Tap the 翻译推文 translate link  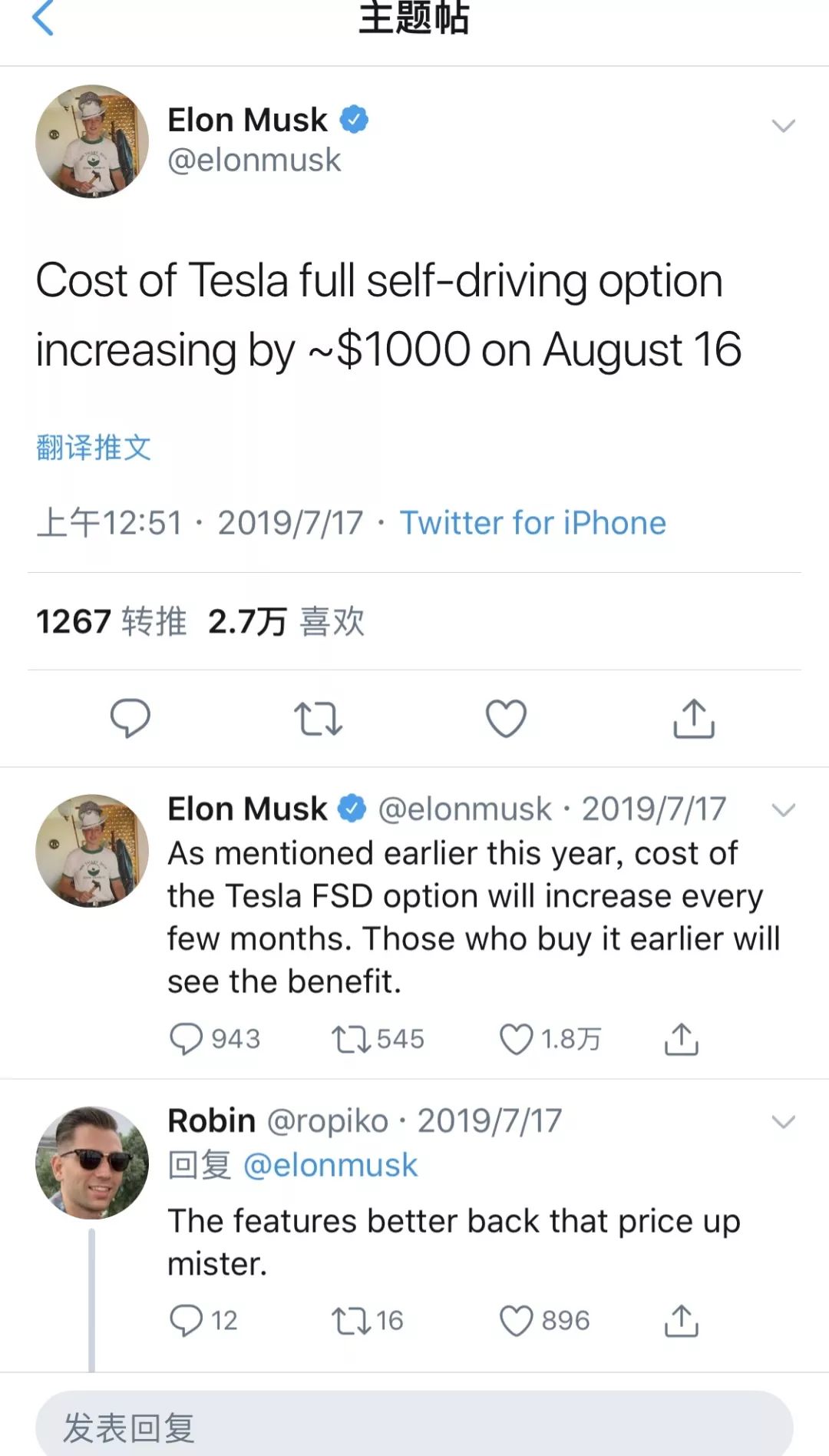tap(94, 447)
